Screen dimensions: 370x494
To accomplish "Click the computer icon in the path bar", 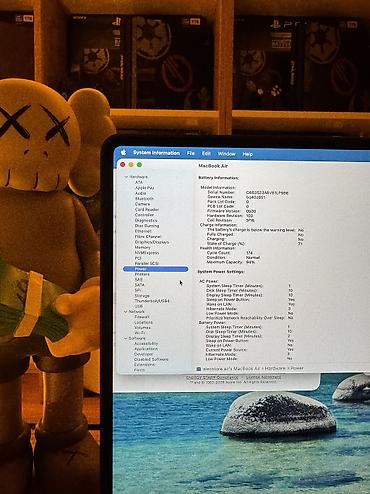I will click(199, 369).
